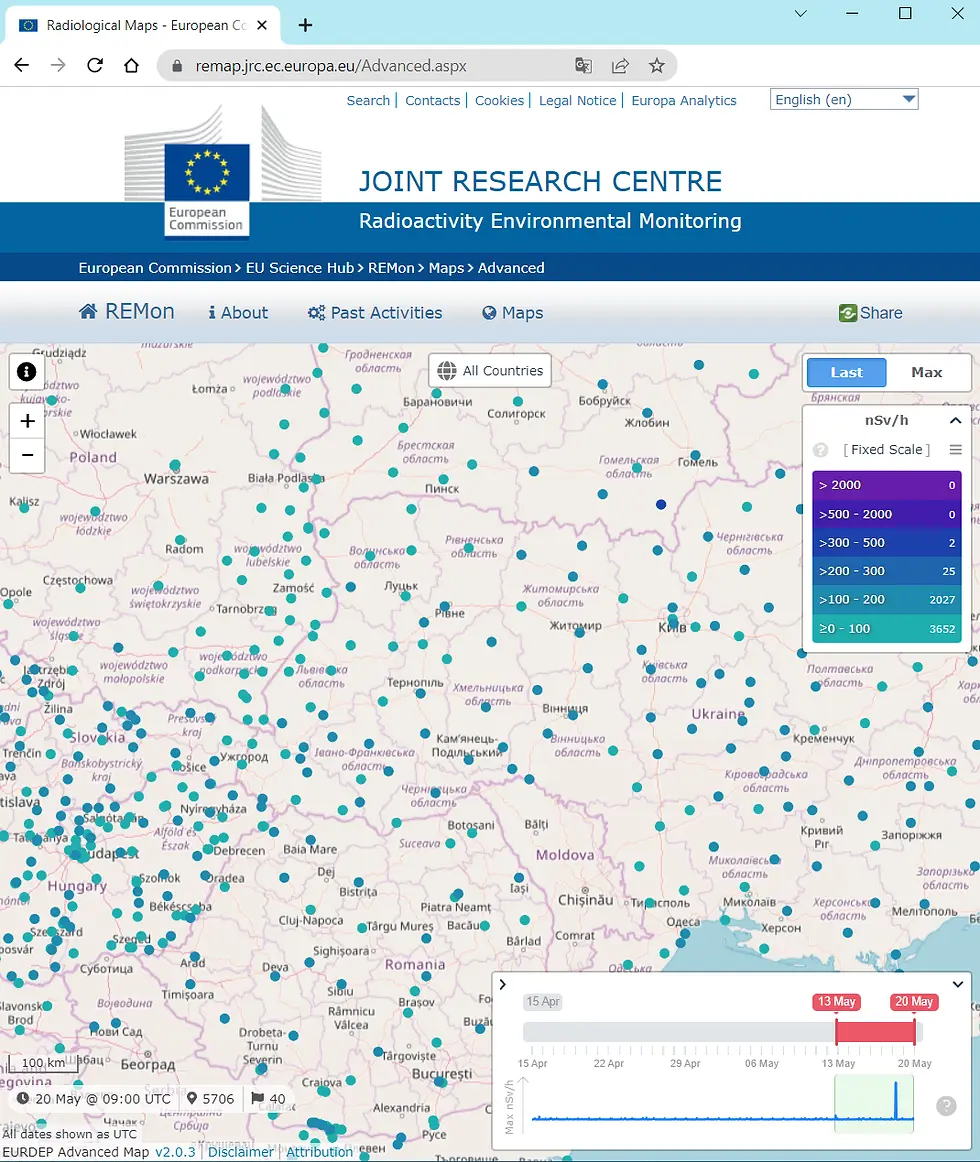The width and height of the screenshot is (980, 1162).
Task: Open the English language dropdown
Action: [844, 99]
